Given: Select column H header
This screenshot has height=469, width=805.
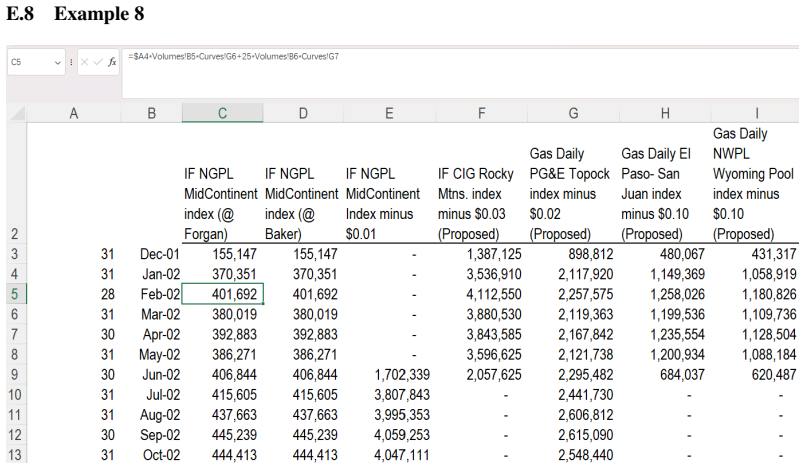Looking at the screenshot, I should [665, 113].
